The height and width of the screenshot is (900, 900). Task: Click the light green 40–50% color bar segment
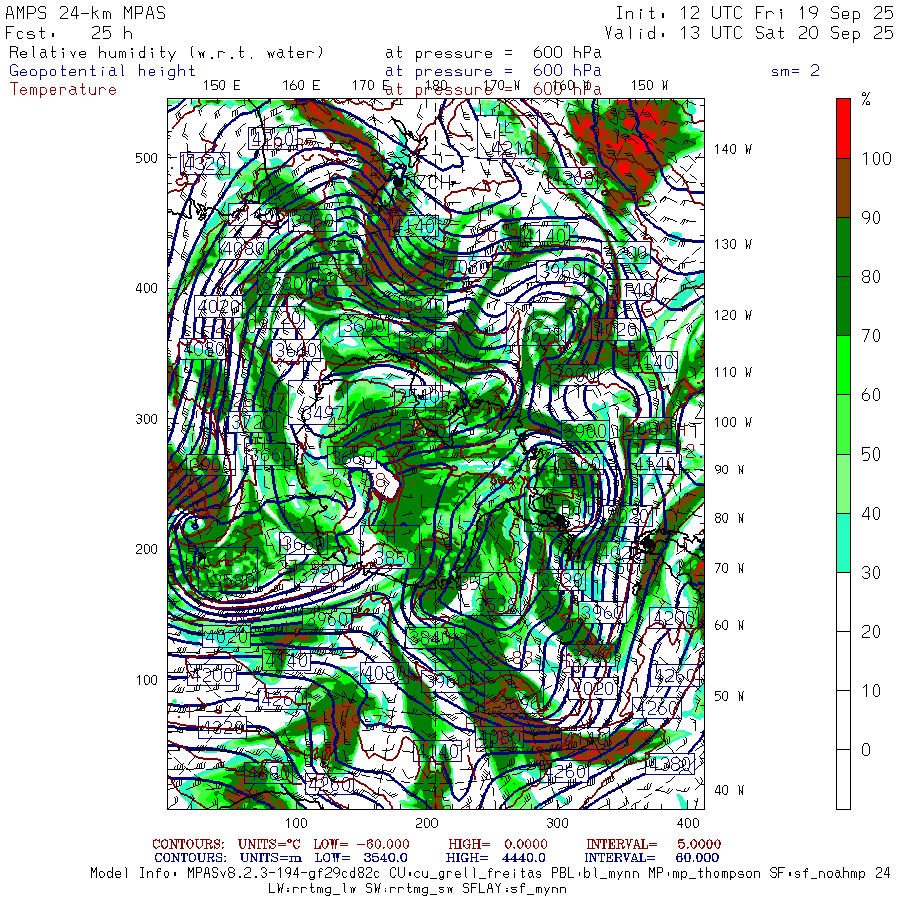(x=843, y=483)
